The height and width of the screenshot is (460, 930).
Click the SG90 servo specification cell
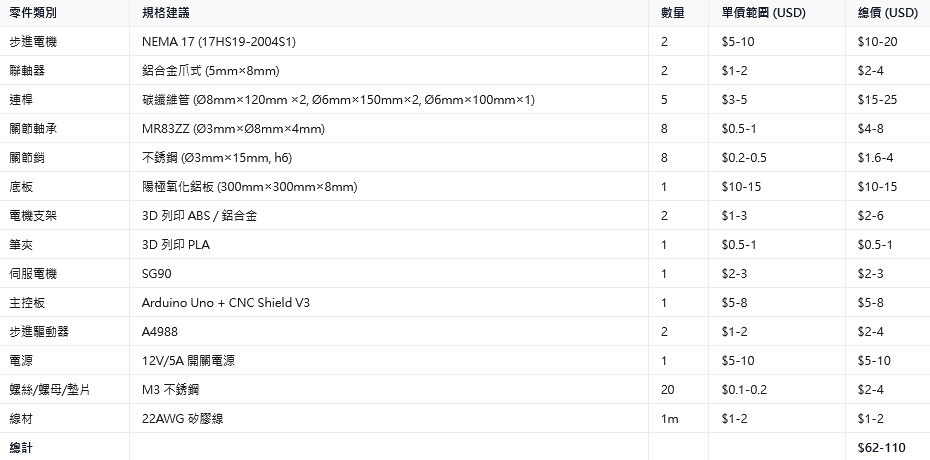pyautogui.click(x=157, y=274)
